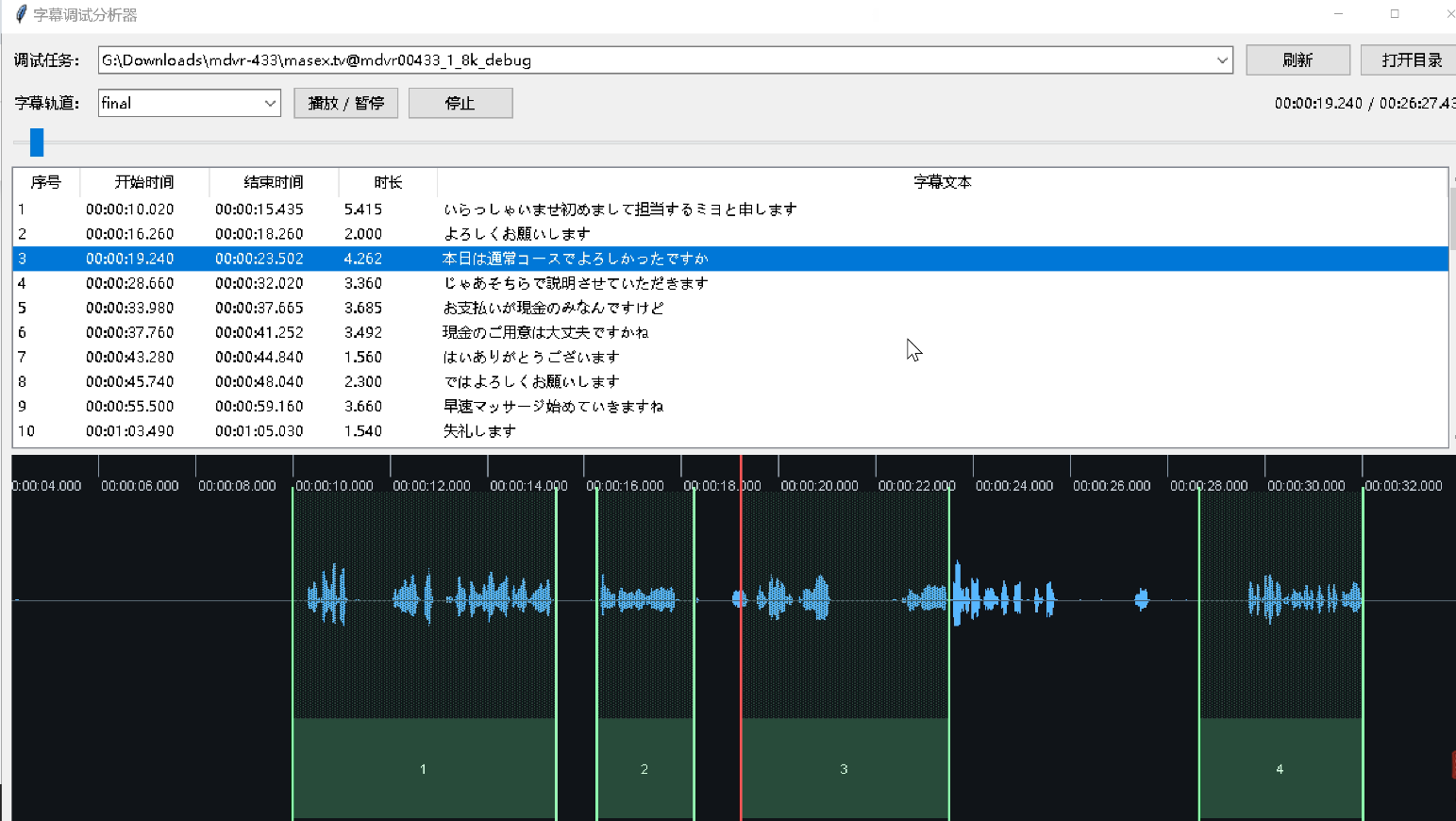Select row はいありがとうございます
1456x821 pixels.
click(730, 357)
